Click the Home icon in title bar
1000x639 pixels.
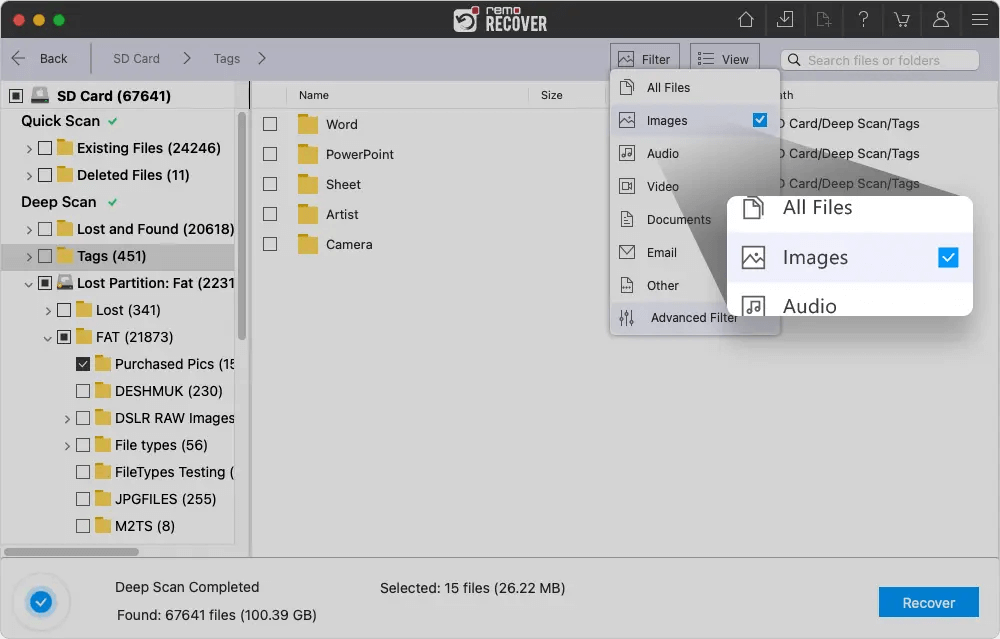pos(745,19)
